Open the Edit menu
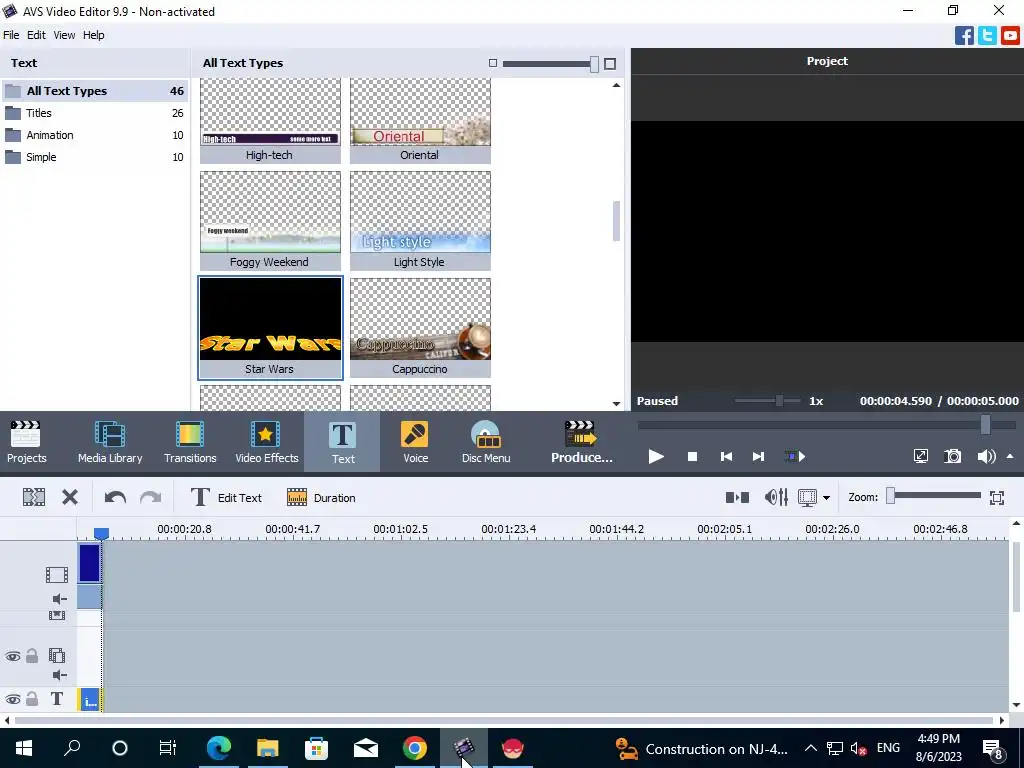The image size is (1024, 768). pos(36,35)
